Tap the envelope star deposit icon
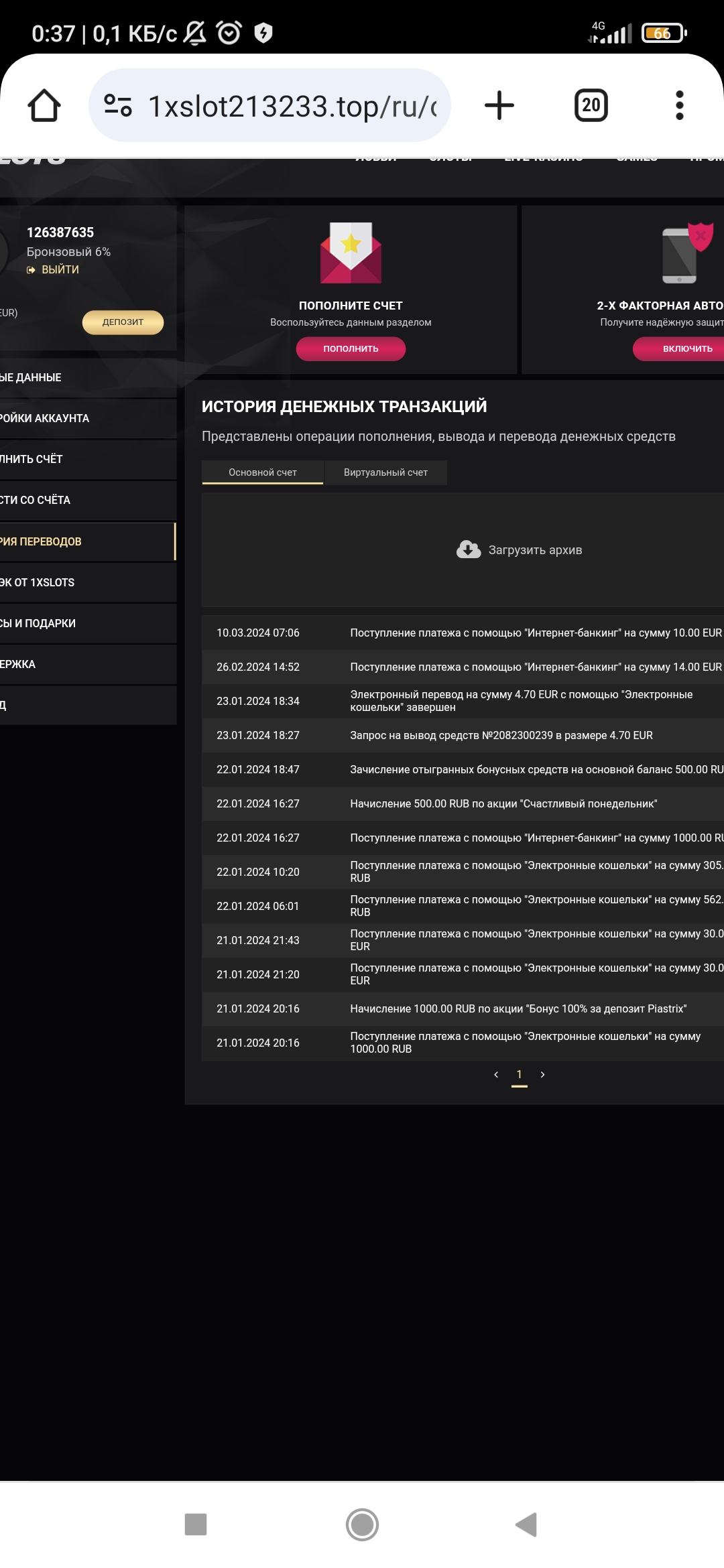The image size is (724, 1568). [x=351, y=253]
